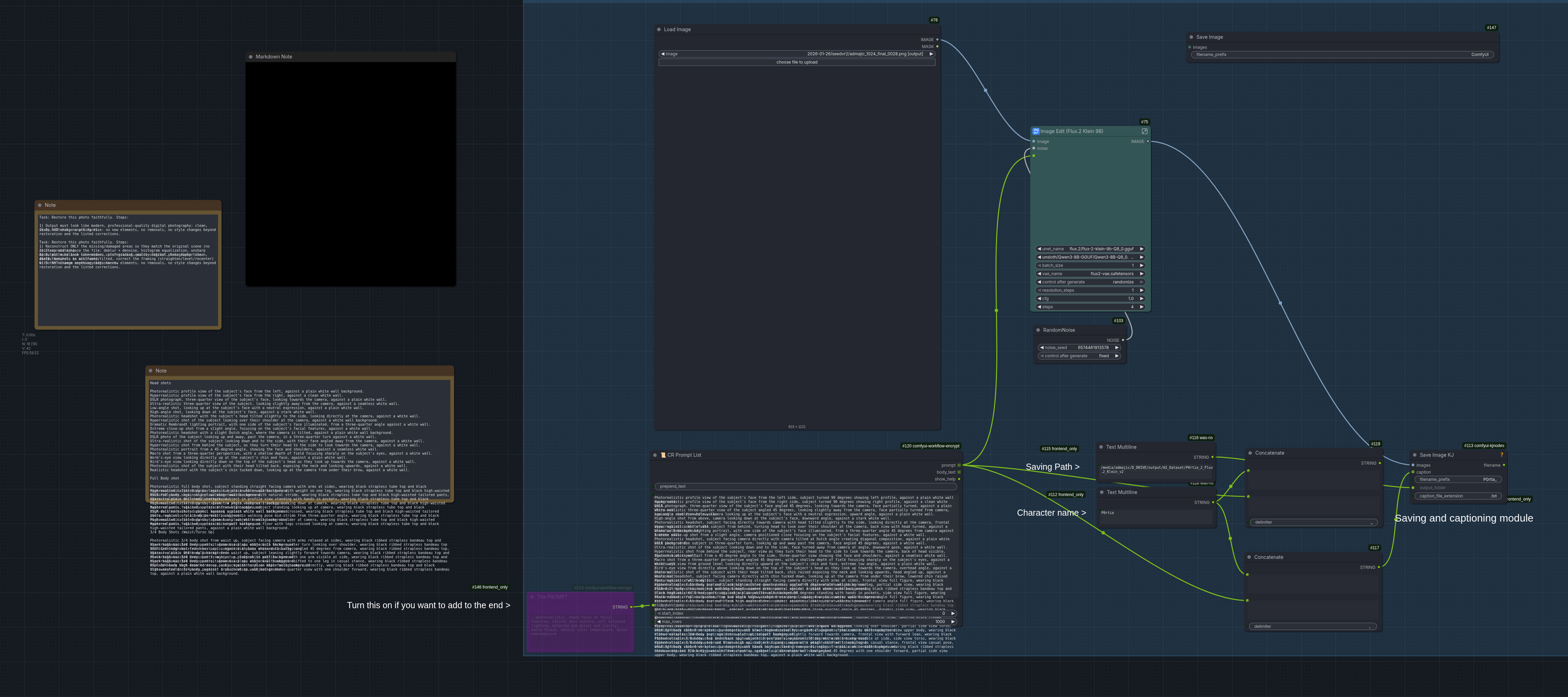This screenshot has height=697, width=1568.
Task: Click the orange help icon on Save Image KJ
Action: click(x=1502, y=455)
